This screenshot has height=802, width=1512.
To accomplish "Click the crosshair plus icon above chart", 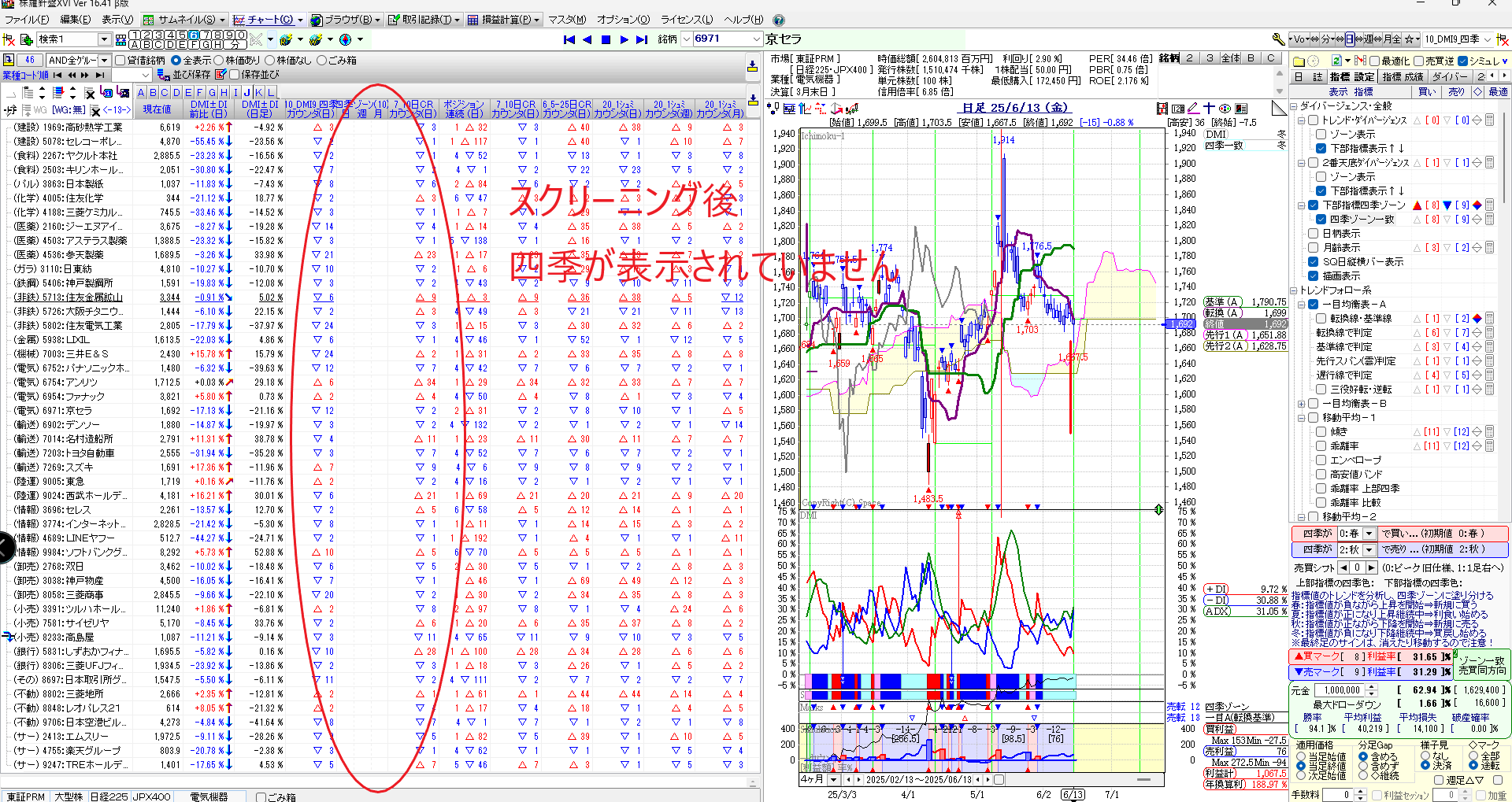I will tap(1209, 108).
